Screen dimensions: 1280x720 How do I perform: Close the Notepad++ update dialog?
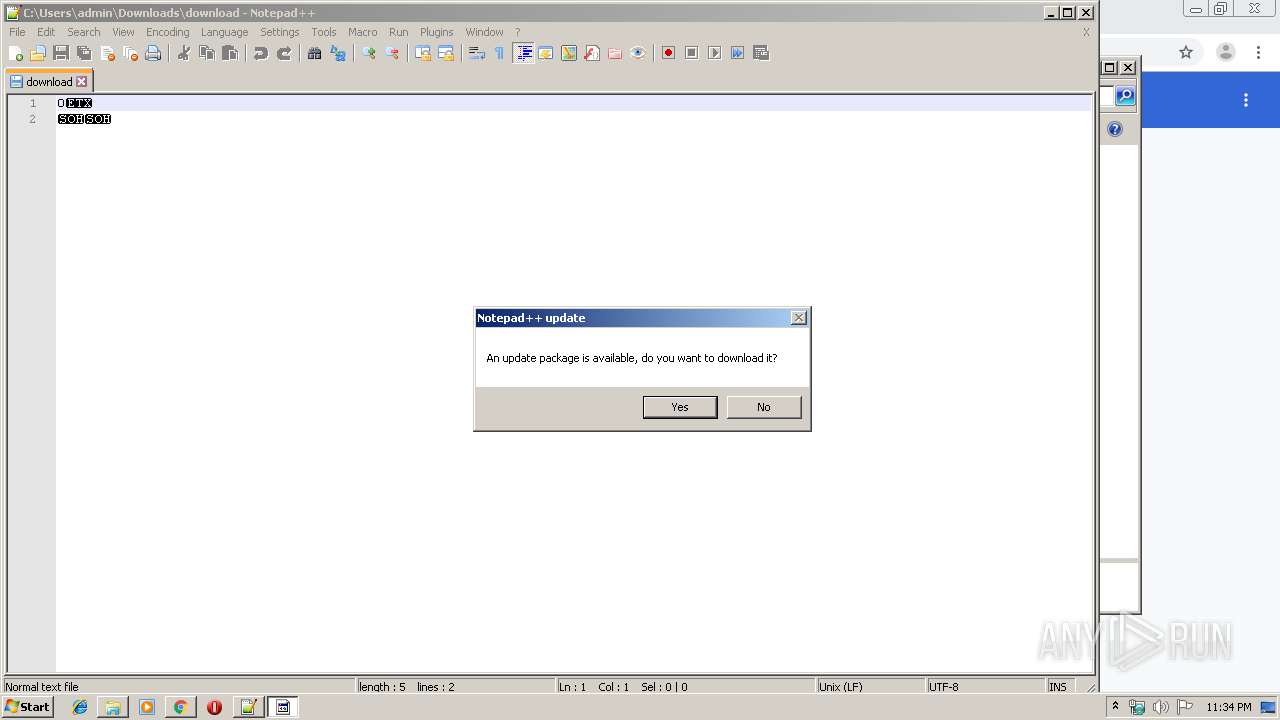coord(798,318)
